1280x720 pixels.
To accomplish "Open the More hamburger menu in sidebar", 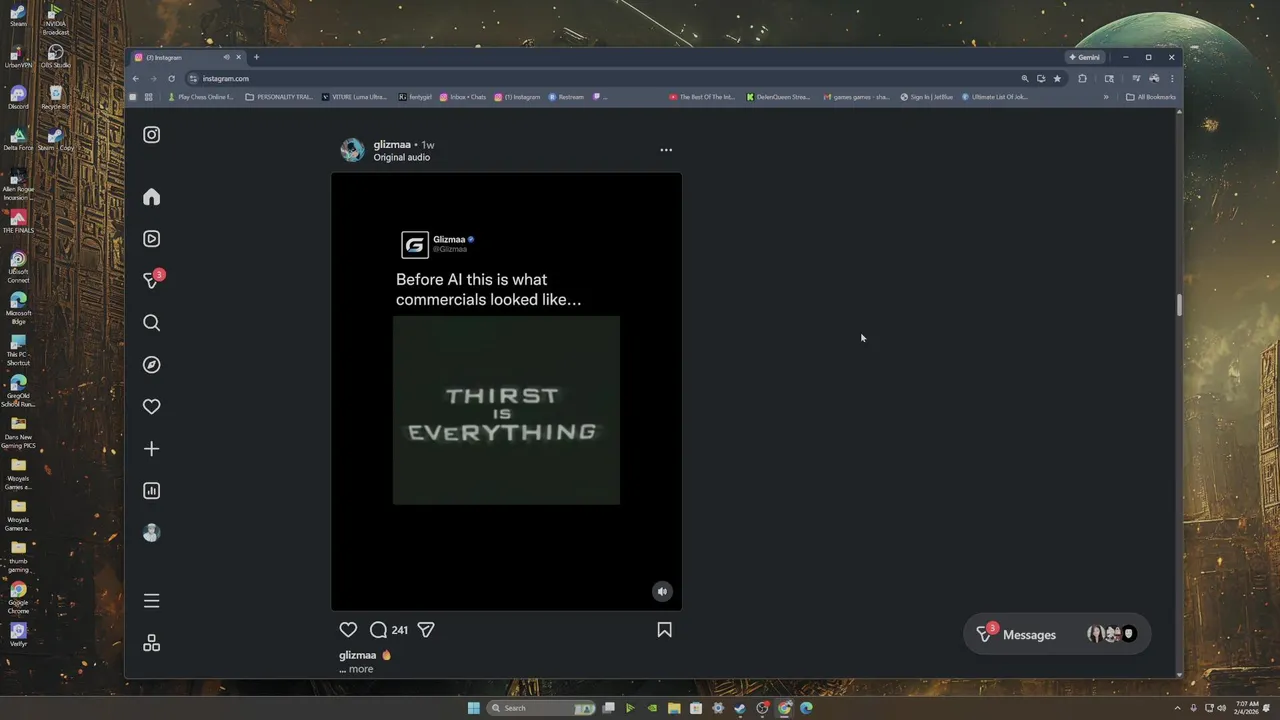I will click(x=151, y=601).
